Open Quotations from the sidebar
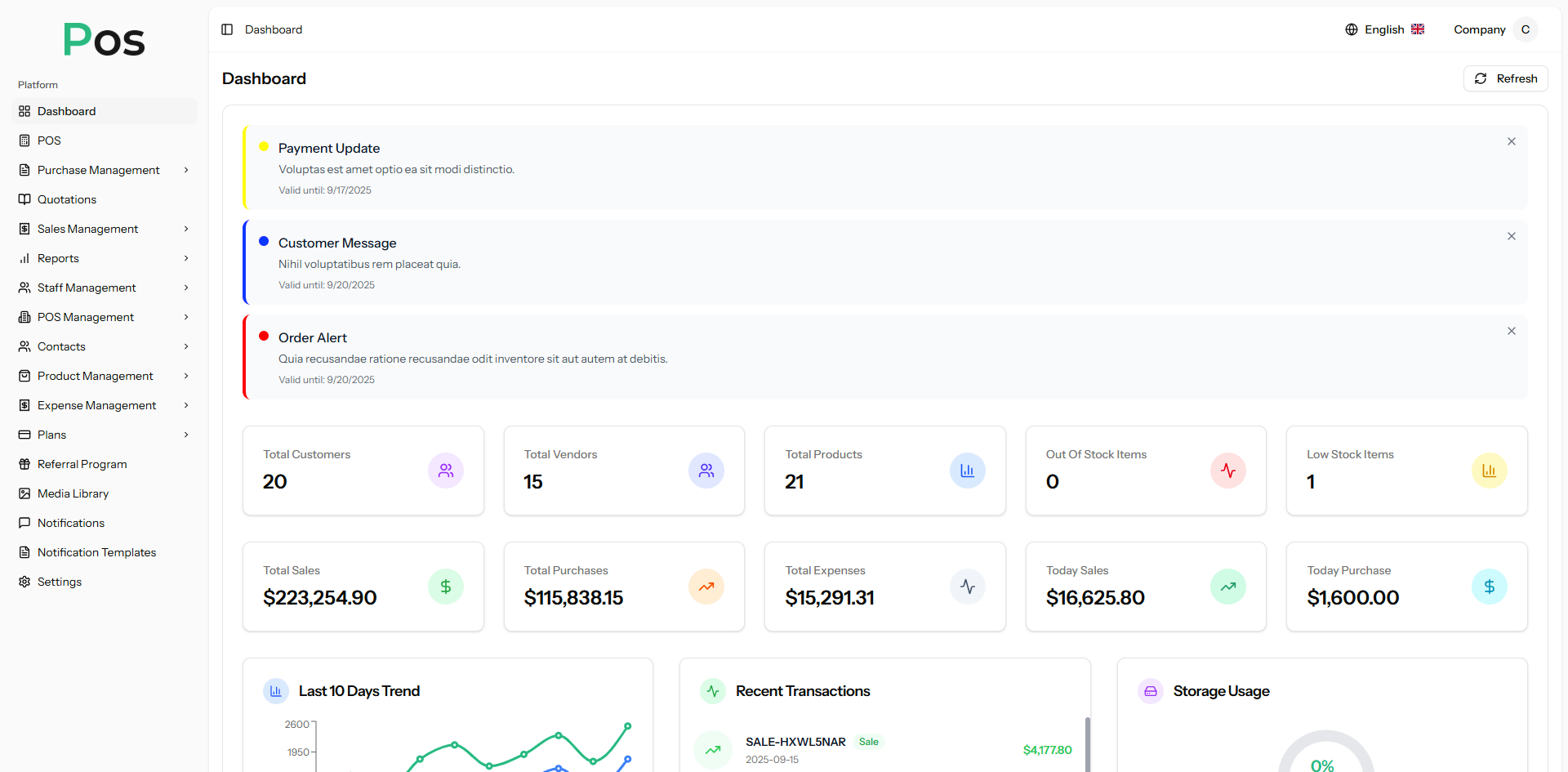 pyautogui.click(x=67, y=199)
